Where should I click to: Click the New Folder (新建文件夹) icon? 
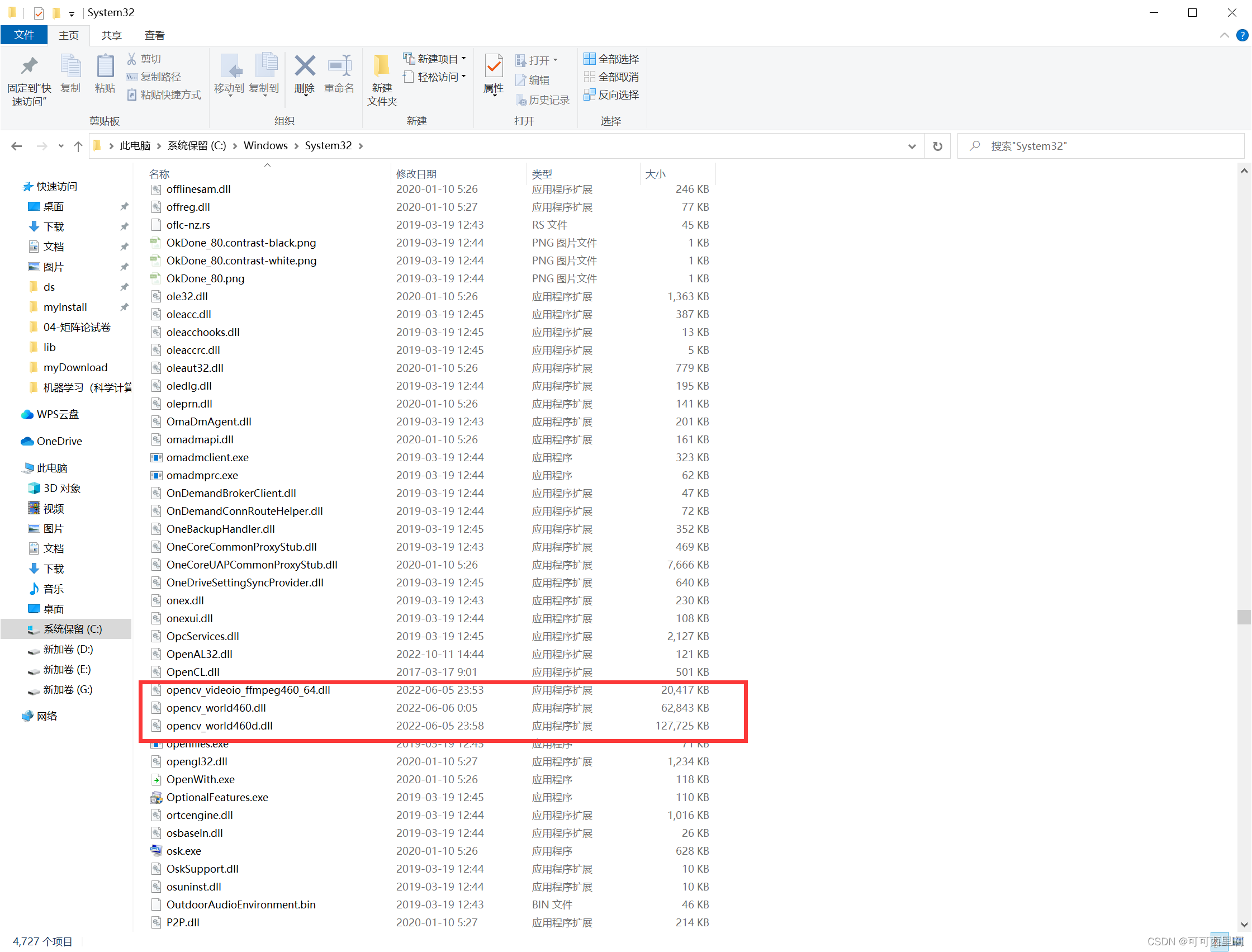[382, 67]
